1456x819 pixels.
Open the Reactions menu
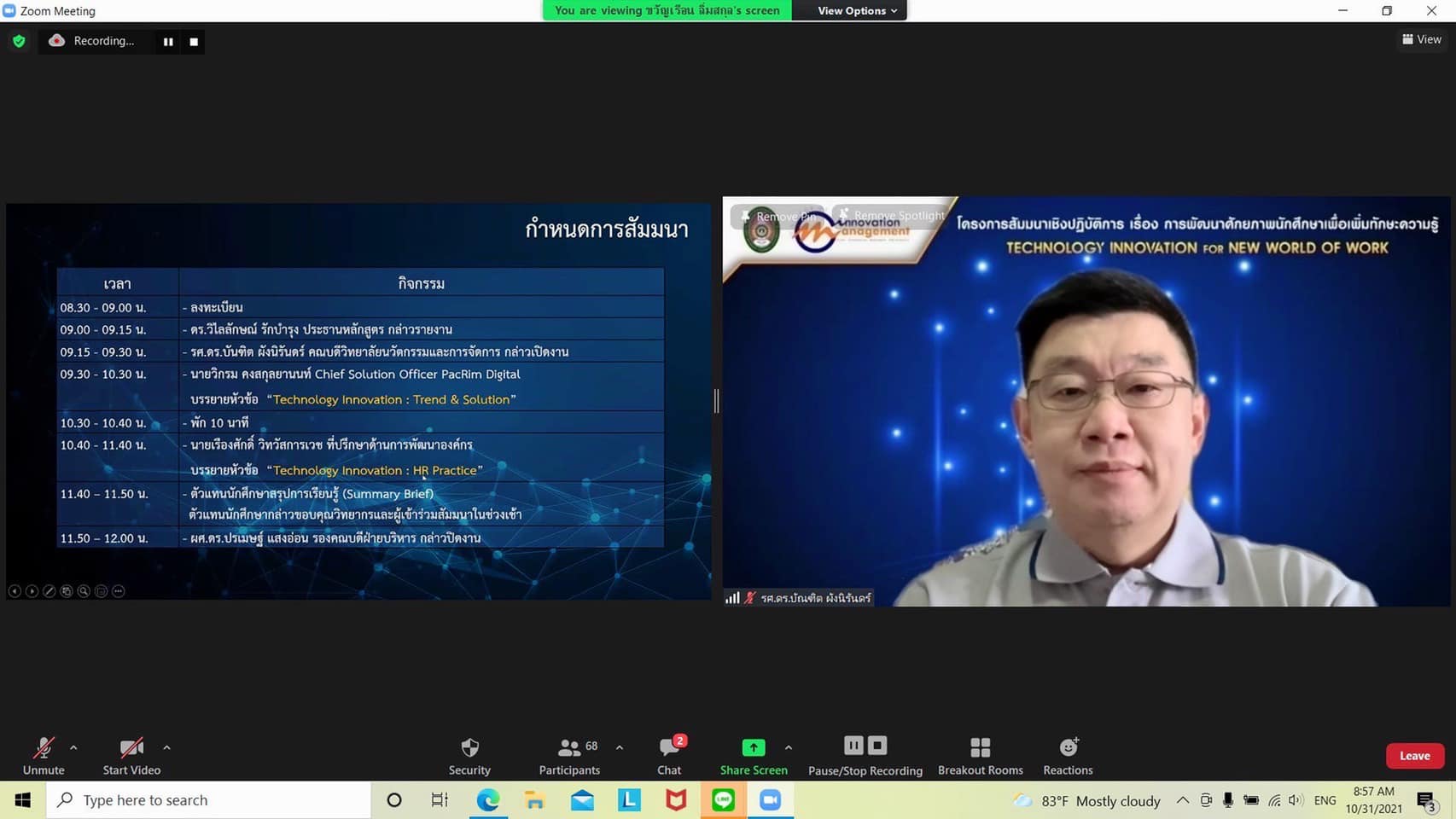coord(1068,755)
